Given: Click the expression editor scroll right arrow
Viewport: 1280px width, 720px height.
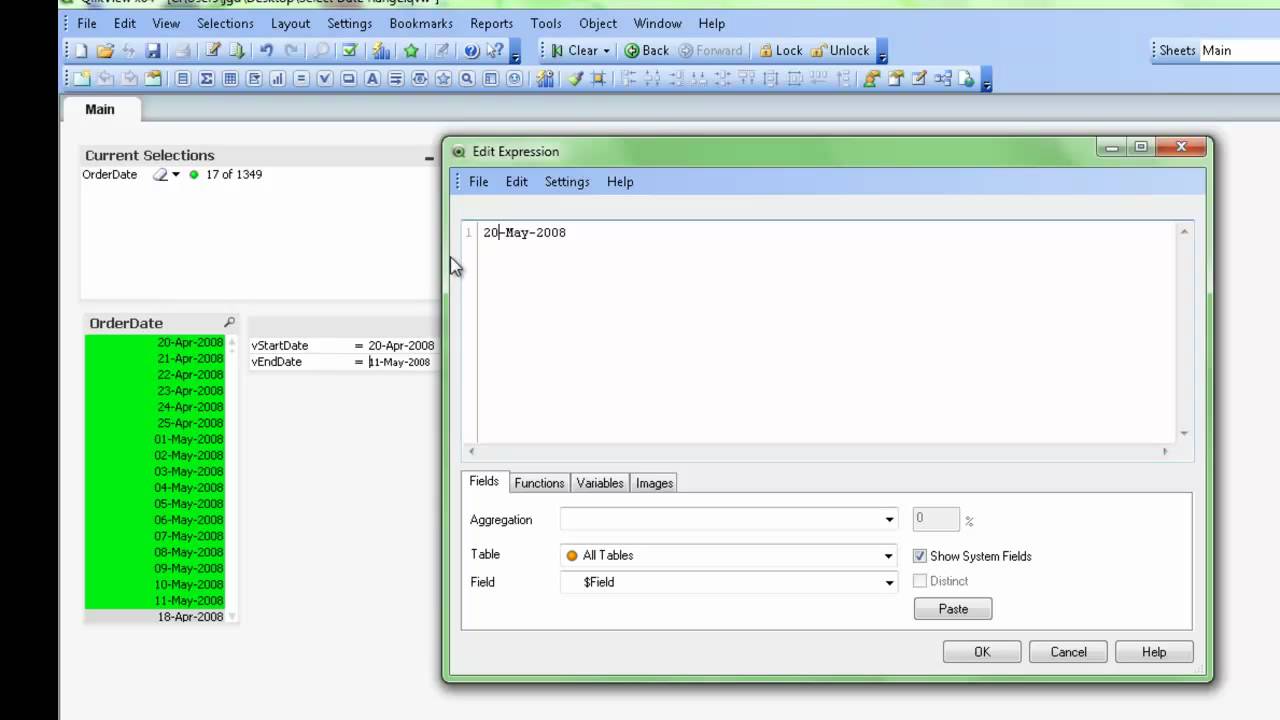Looking at the screenshot, I should click(x=1164, y=452).
